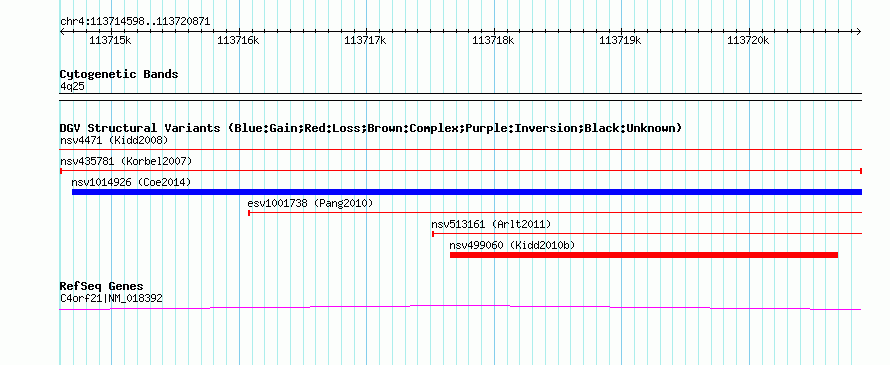Open variant nsv499060 (Kidd2010b) label

pos(513,245)
